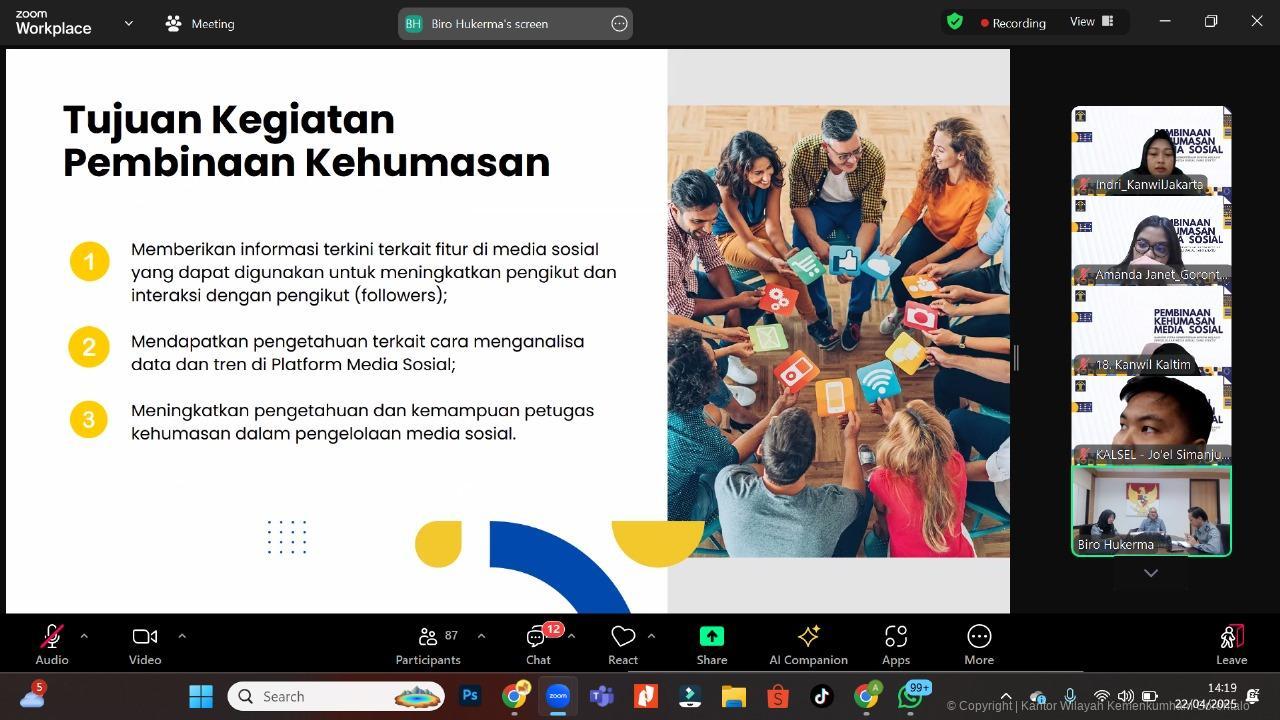This screenshot has height=720, width=1280.
Task: Expand audio settings arrow next to Audio
Action: tap(84, 636)
